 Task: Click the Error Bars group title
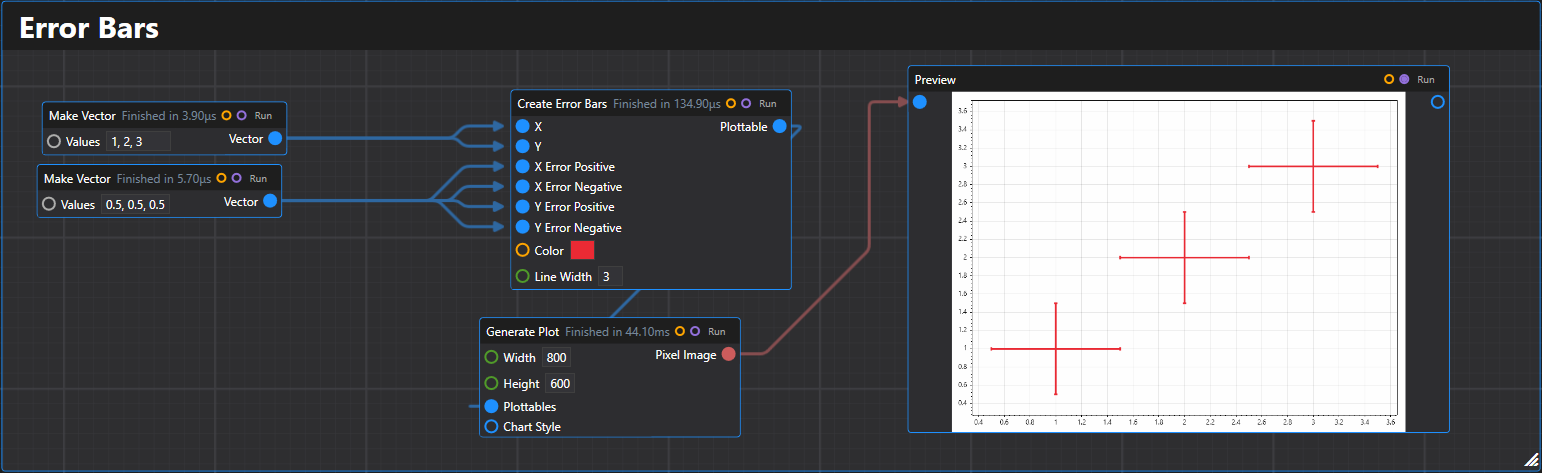click(x=89, y=28)
